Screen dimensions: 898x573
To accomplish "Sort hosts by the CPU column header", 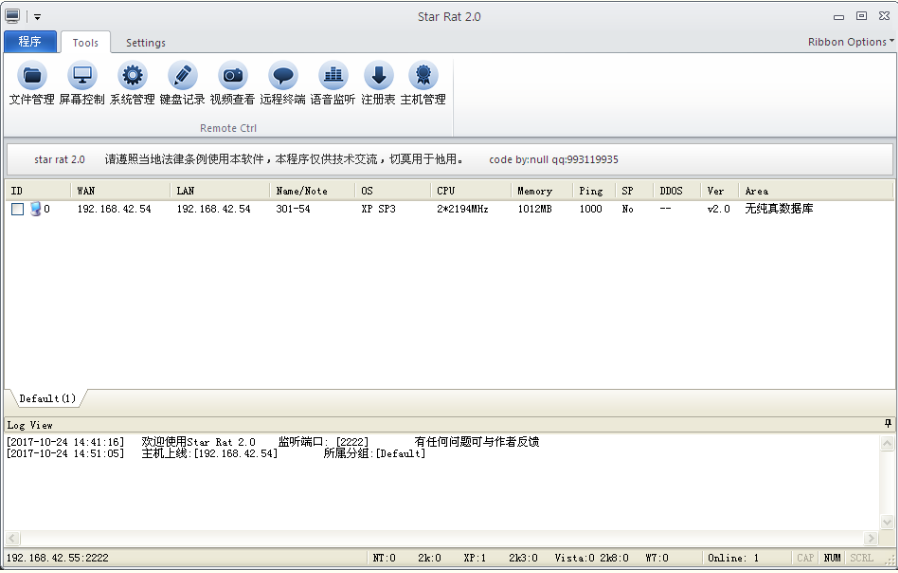I will pyautogui.click(x=470, y=191).
